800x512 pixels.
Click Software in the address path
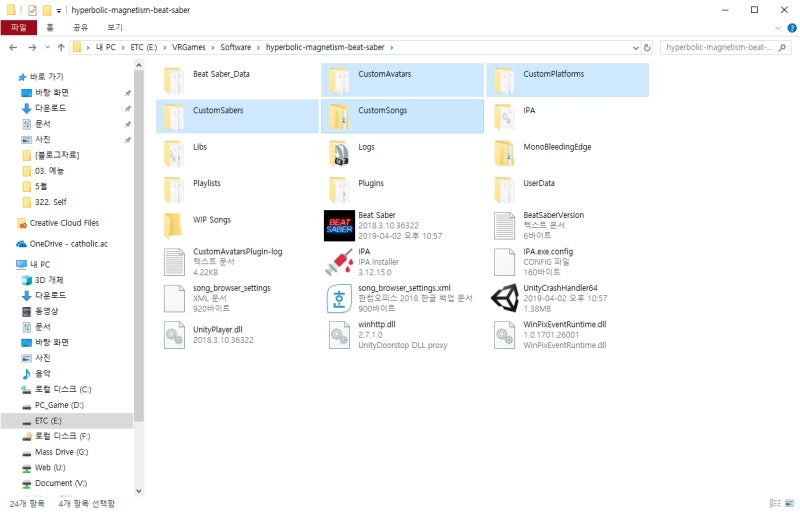pyautogui.click(x=236, y=47)
